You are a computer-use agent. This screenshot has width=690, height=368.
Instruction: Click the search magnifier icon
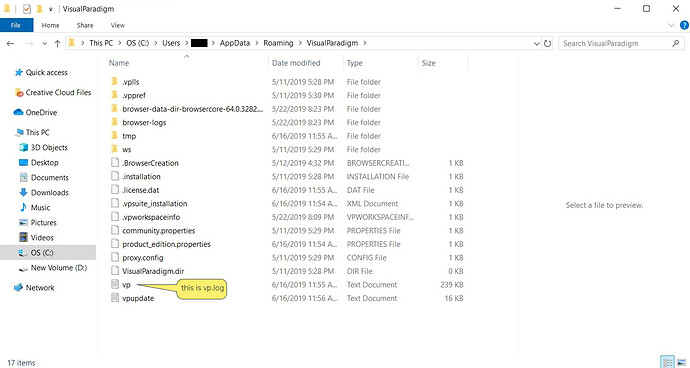click(x=675, y=43)
